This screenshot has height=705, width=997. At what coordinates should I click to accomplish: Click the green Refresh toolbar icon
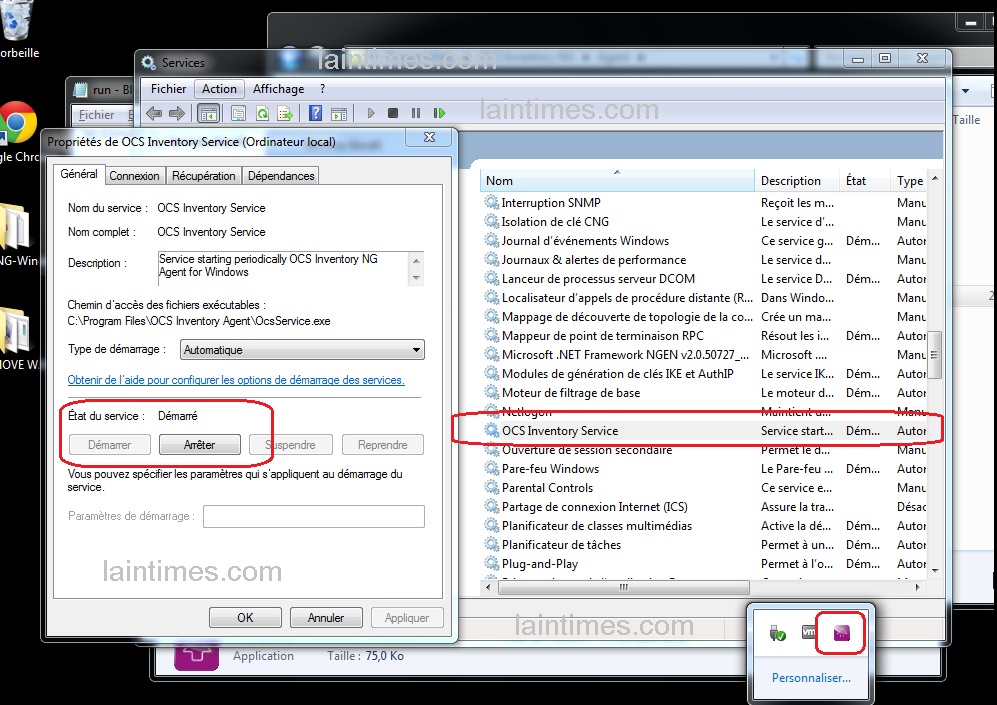click(x=262, y=114)
